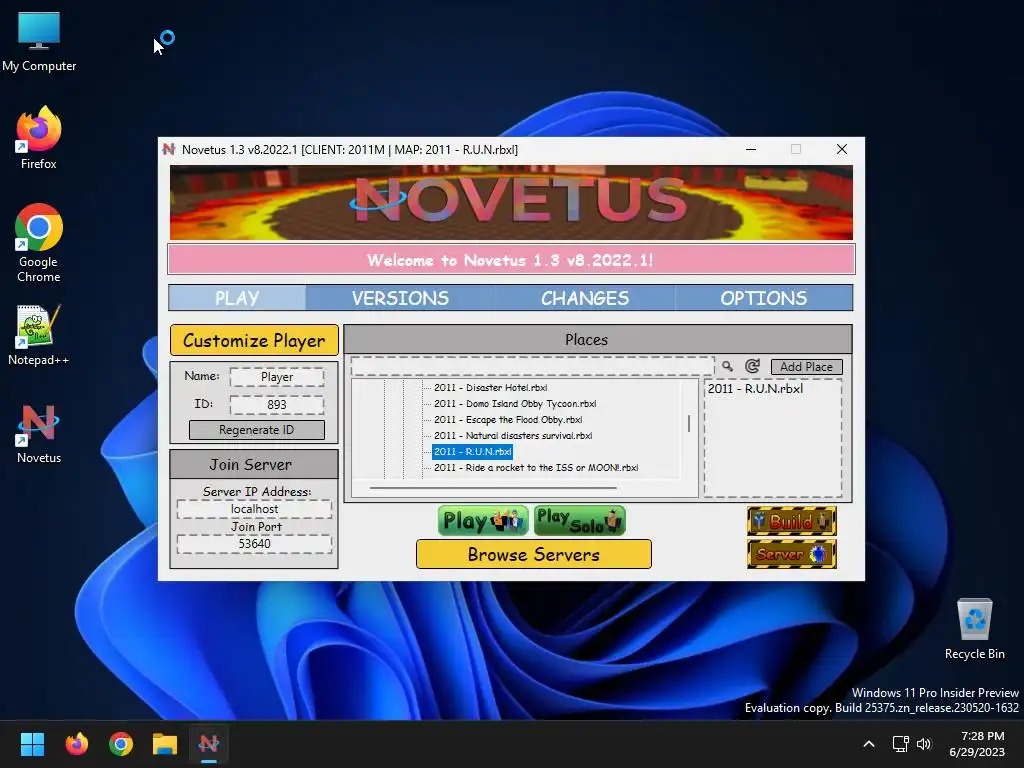Viewport: 1024px width, 768px height.
Task: Show hidden system tray icons
Action: 869,744
